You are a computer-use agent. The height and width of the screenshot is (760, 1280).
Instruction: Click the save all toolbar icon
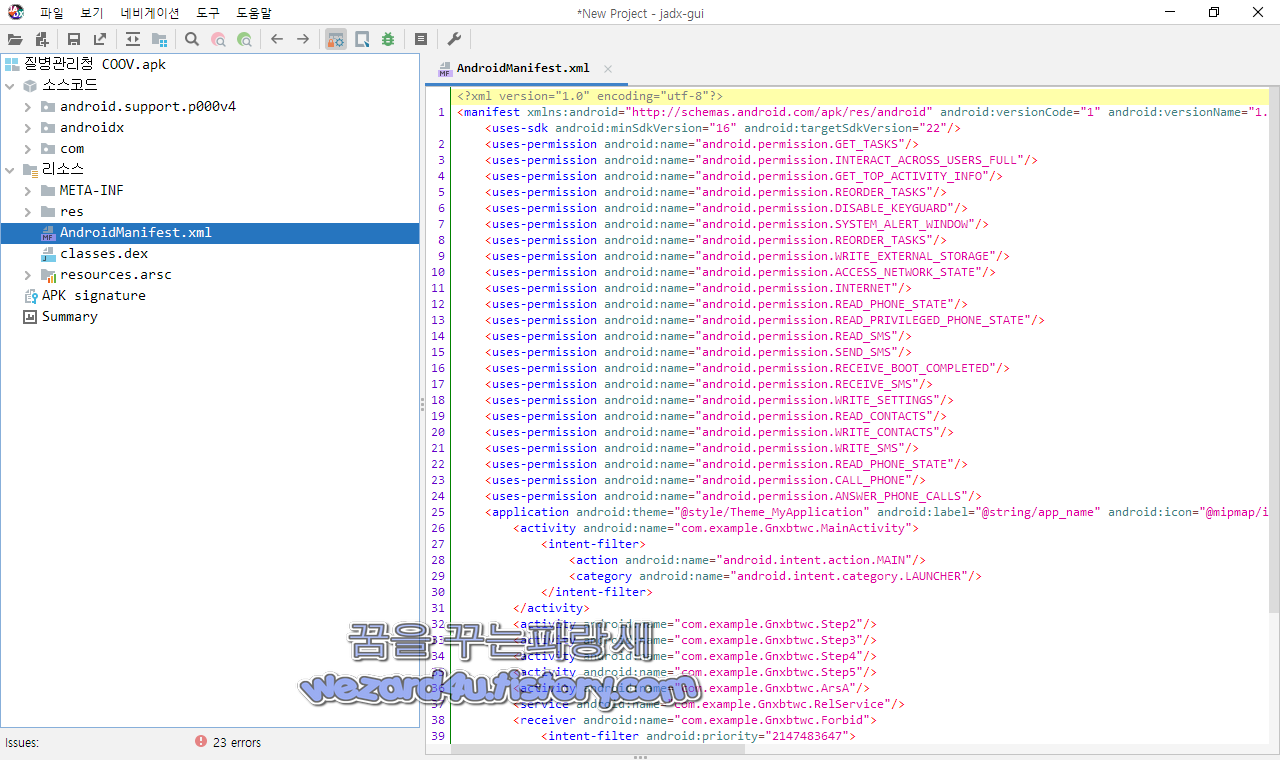pos(74,39)
